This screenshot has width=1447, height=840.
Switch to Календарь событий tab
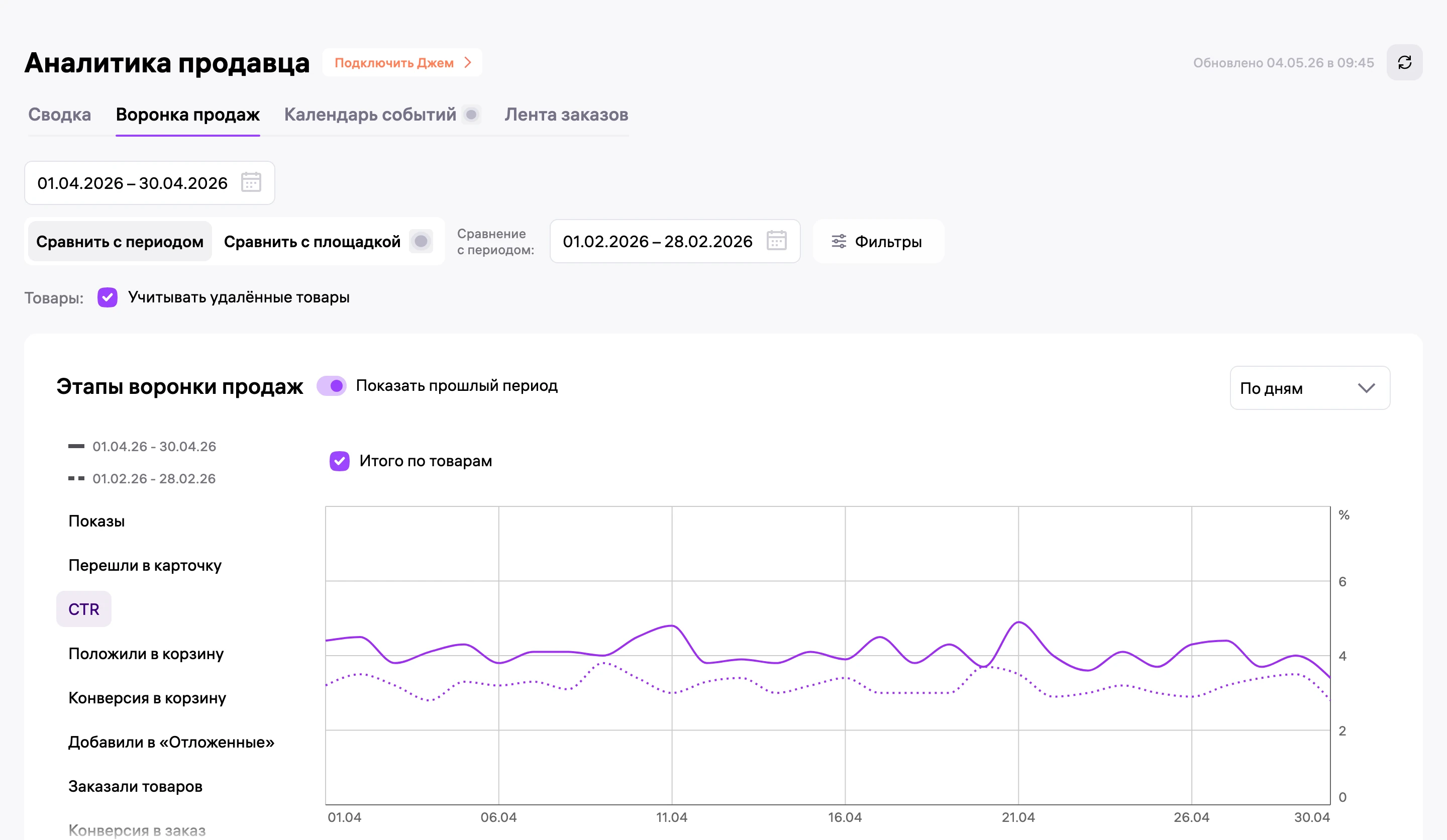coord(370,115)
